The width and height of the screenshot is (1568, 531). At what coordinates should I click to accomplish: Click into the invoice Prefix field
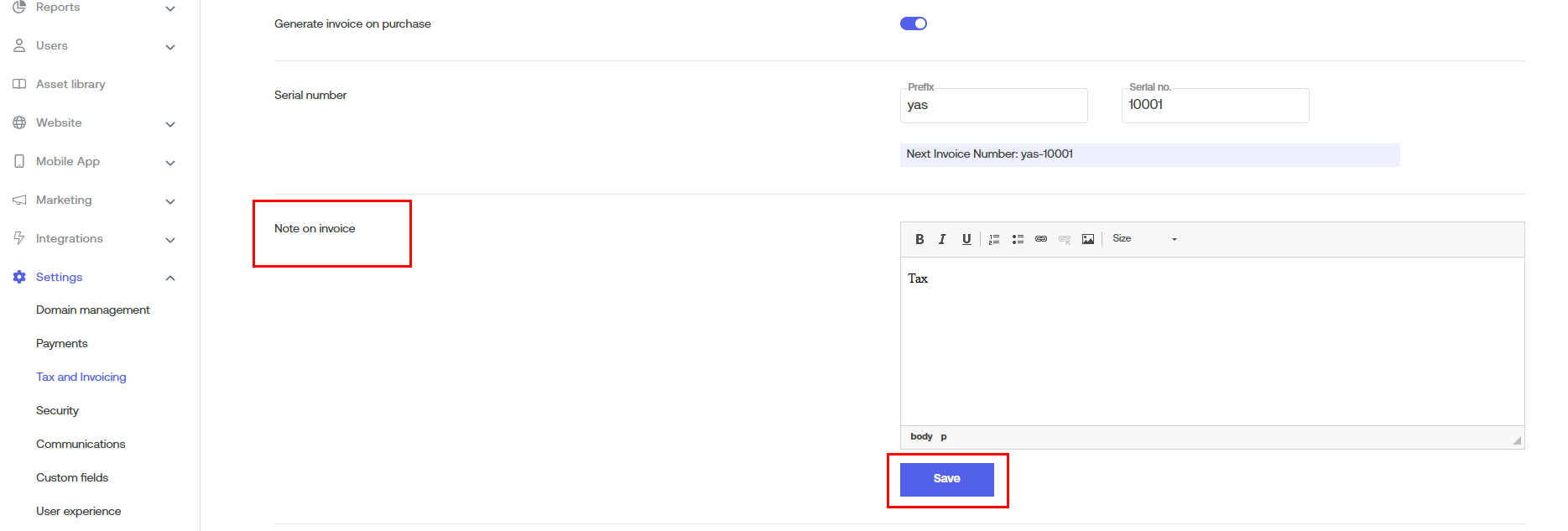click(x=993, y=106)
